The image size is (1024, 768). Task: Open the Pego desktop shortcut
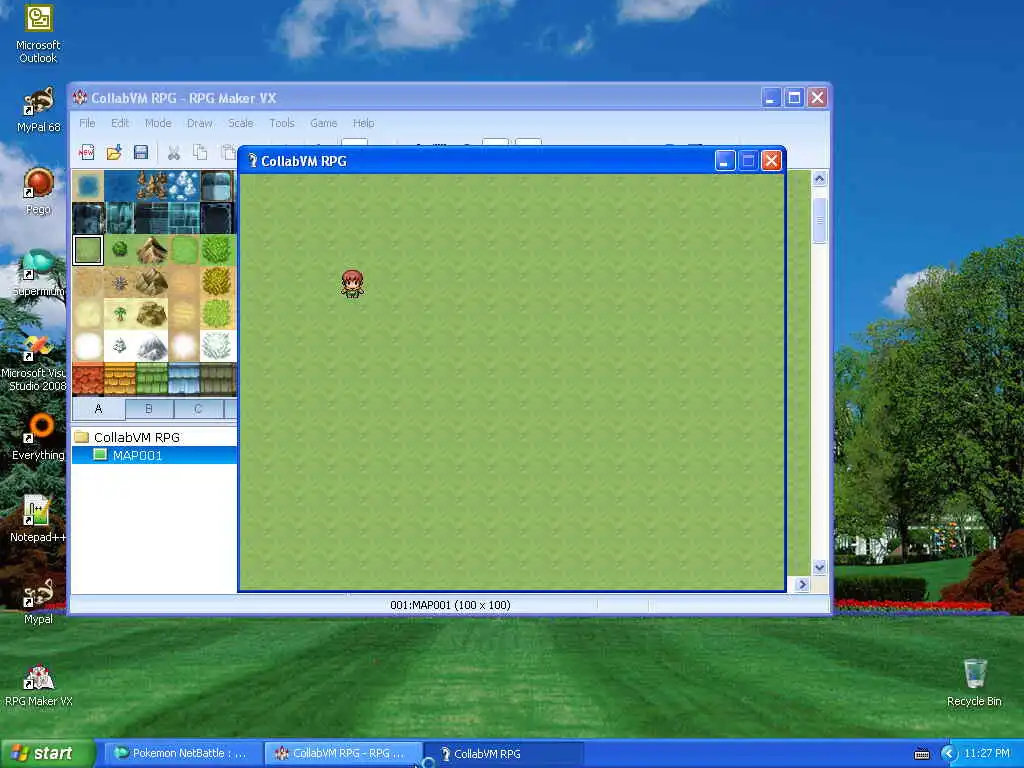point(38,191)
